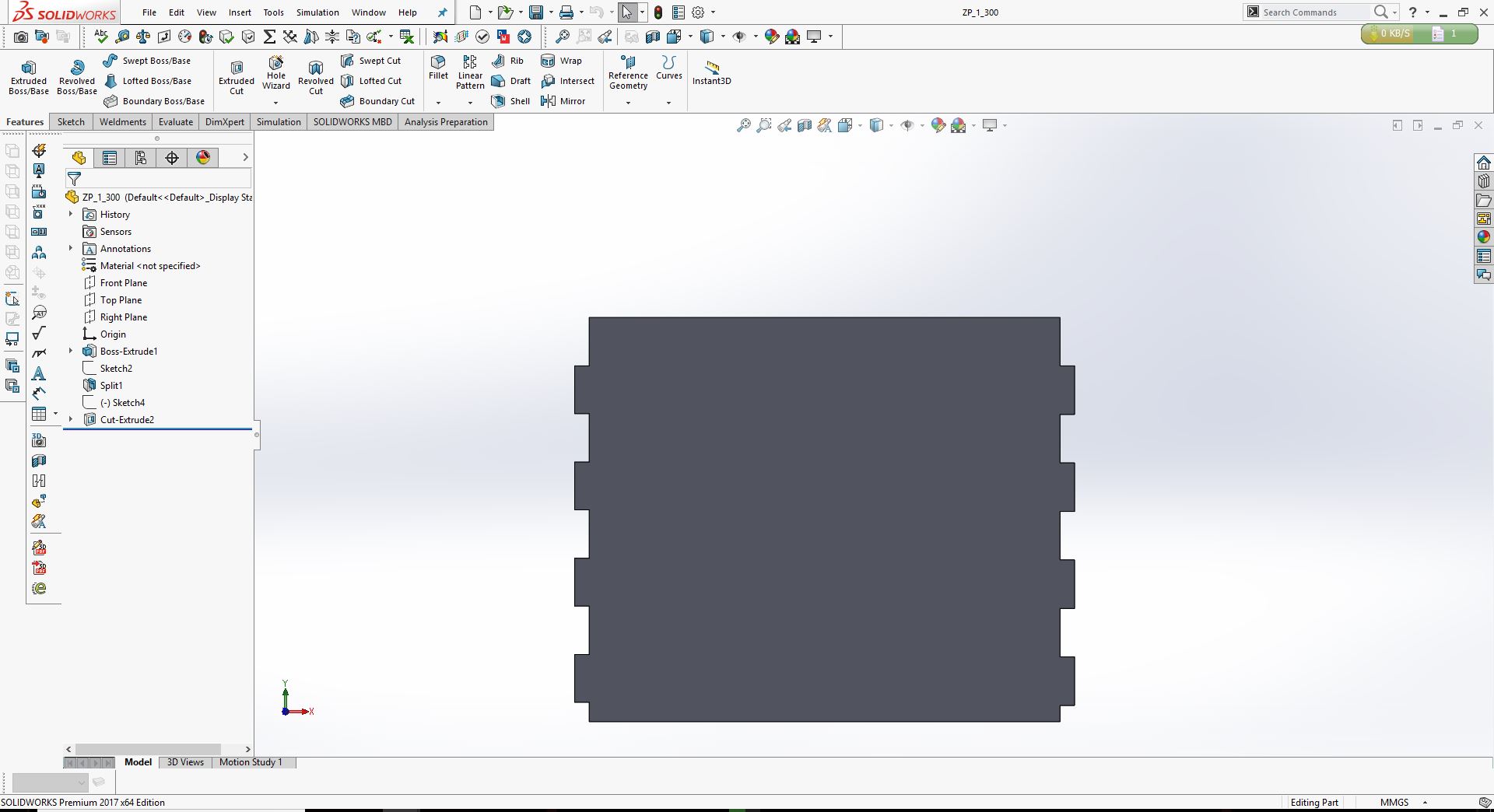Select the Rib tool
Image resolution: width=1494 pixels, height=812 pixels.
pyautogui.click(x=508, y=61)
